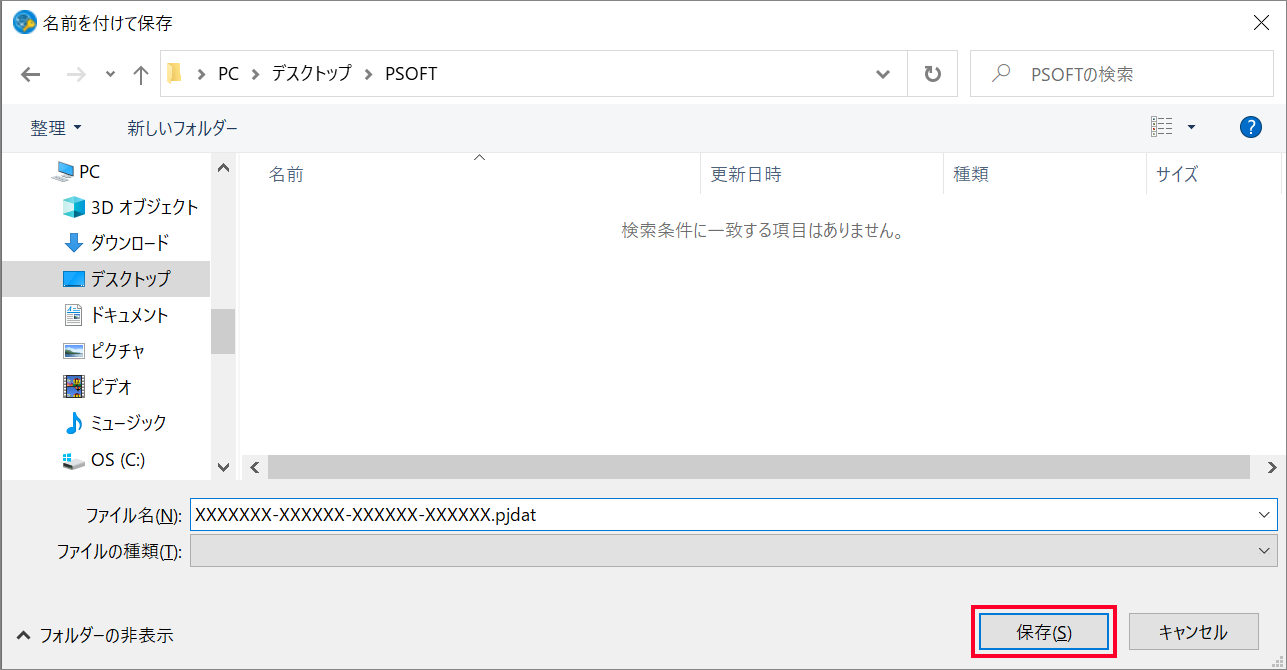Click the ピクチャ image icon

[74, 351]
